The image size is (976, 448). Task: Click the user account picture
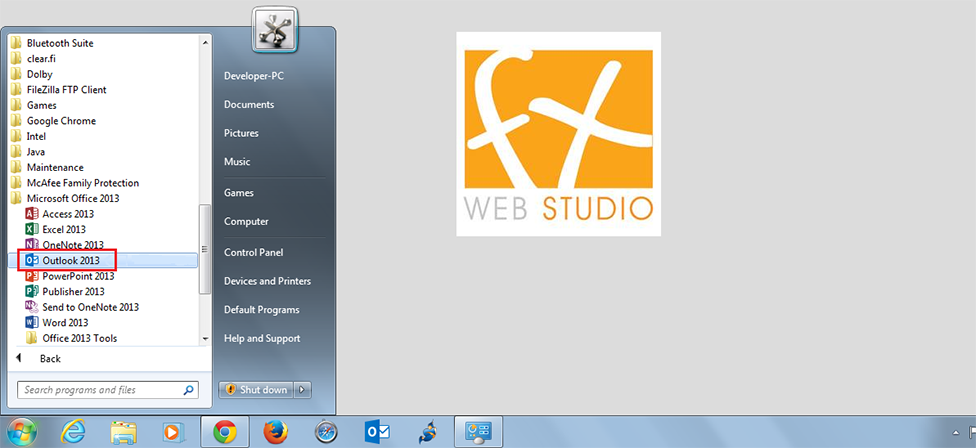[x=274, y=30]
